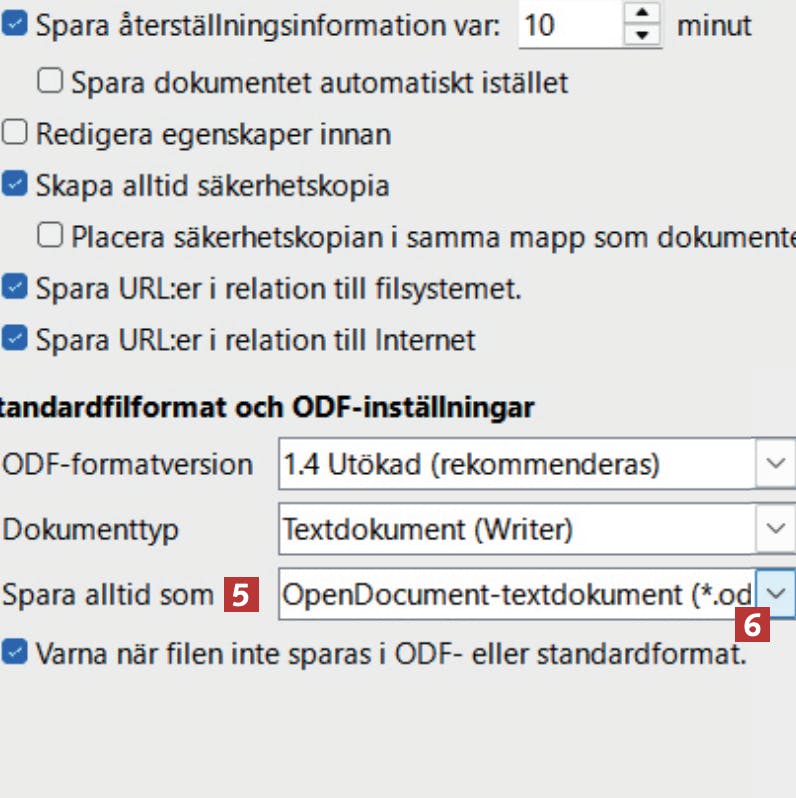Toggle 'Spara återställningsinformation var' checkbox
The width and height of the screenshot is (796, 798).
14,25
